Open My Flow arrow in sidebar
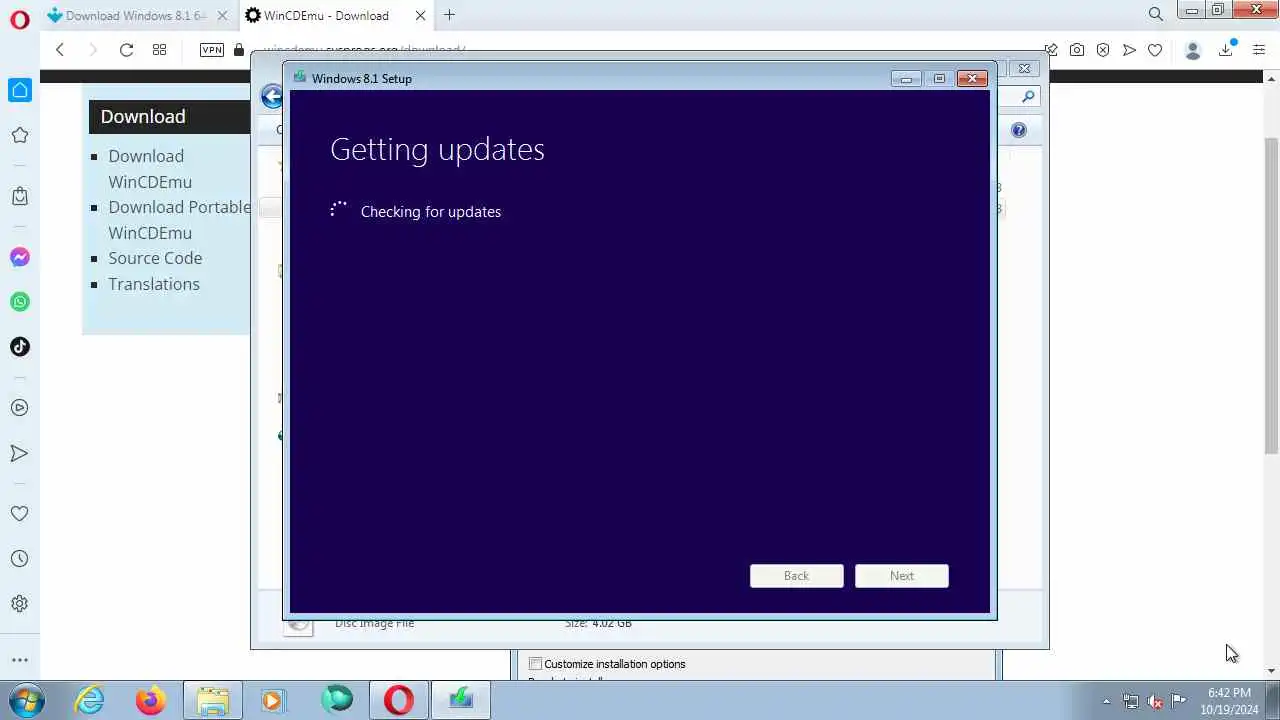 [x=20, y=453]
